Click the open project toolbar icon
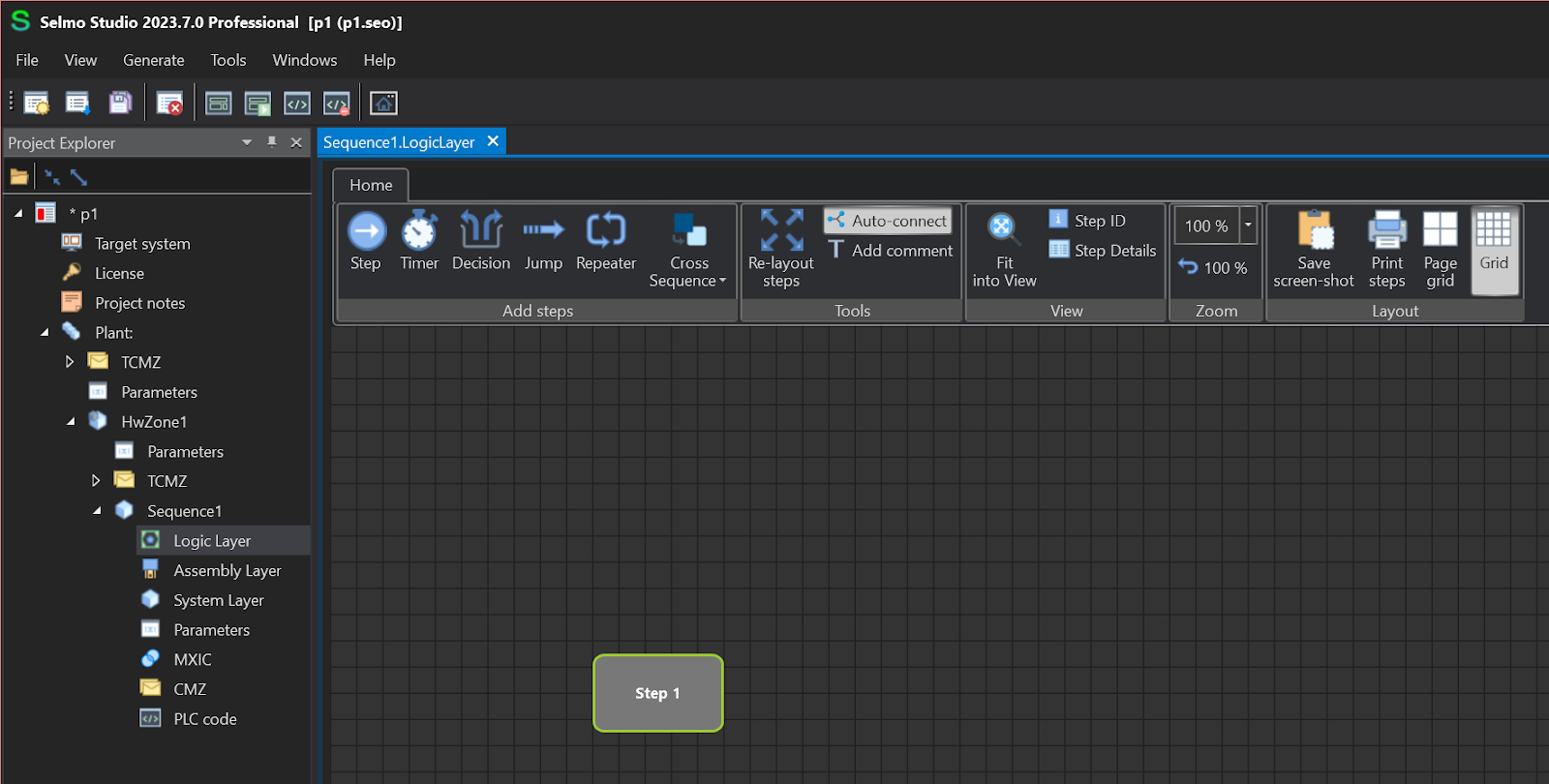 (77, 103)
